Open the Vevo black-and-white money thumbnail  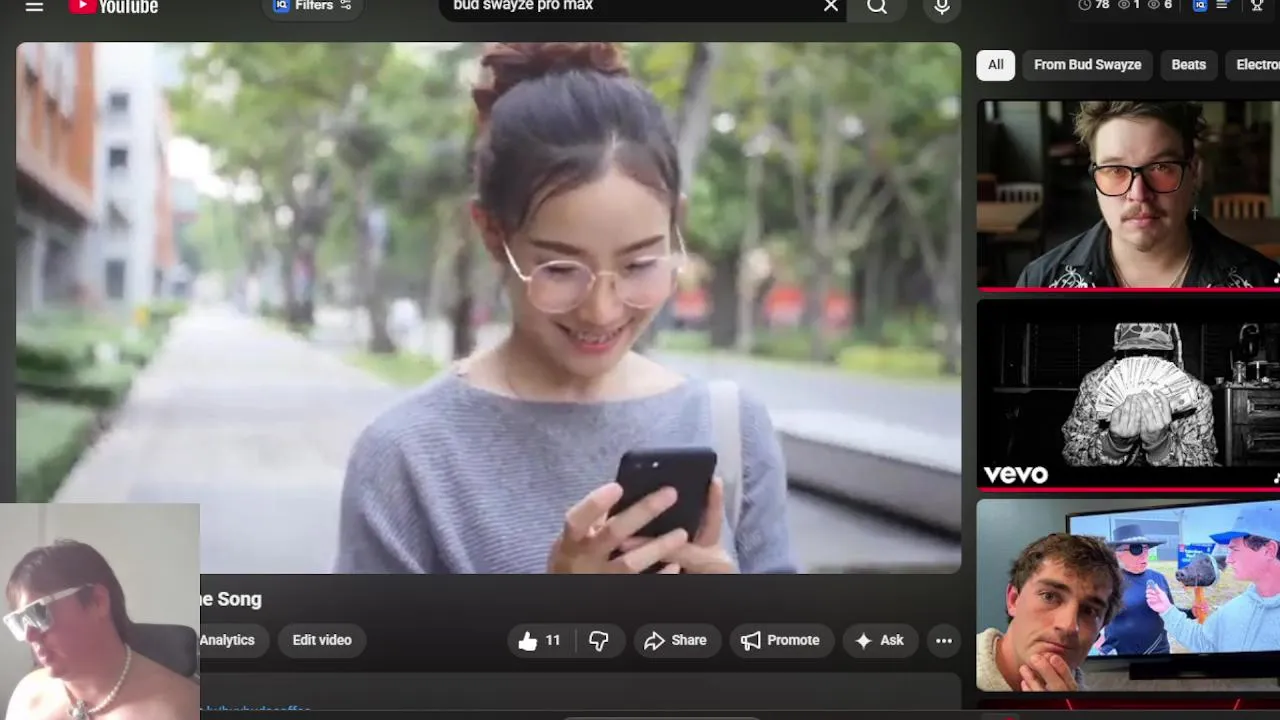(x=1128, y=394)
